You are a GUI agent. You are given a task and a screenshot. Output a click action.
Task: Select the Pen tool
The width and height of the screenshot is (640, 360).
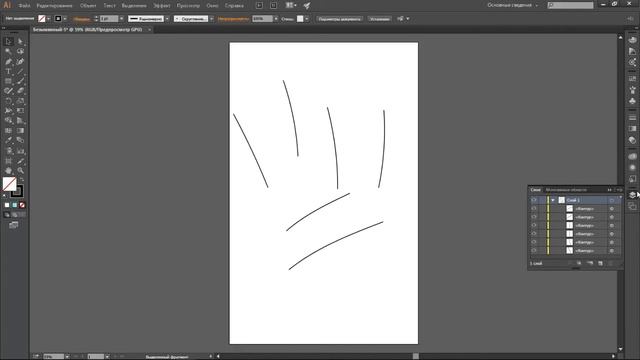coord(8,61)
